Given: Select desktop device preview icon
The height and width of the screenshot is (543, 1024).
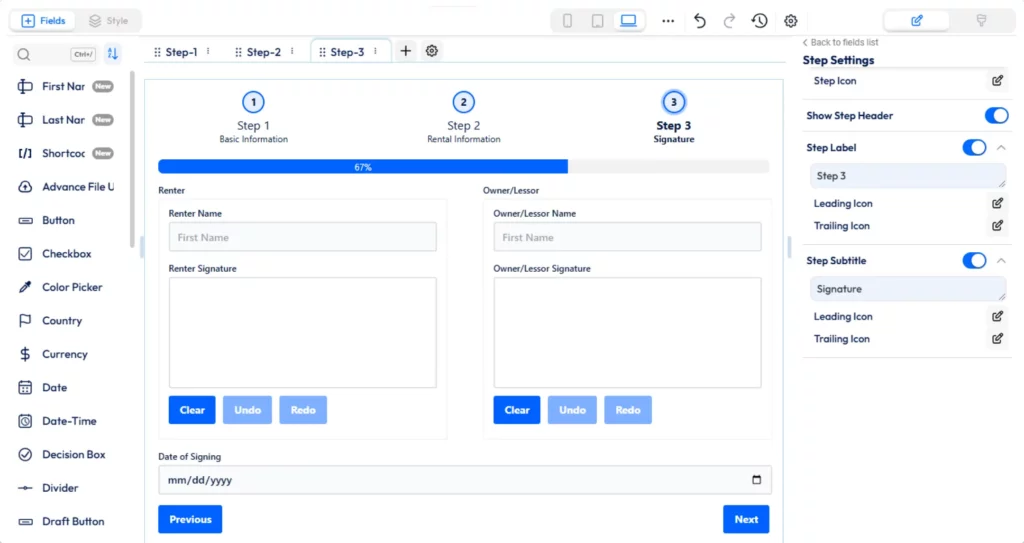Looking at the screenshot, I should coord(628,21).
